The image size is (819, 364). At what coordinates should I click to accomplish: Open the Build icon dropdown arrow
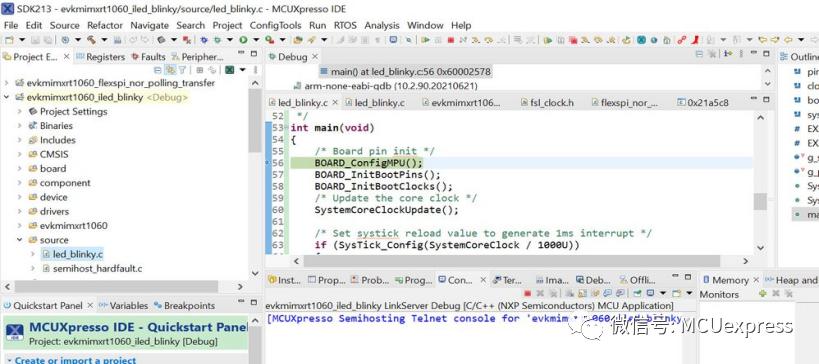point(104,40)
